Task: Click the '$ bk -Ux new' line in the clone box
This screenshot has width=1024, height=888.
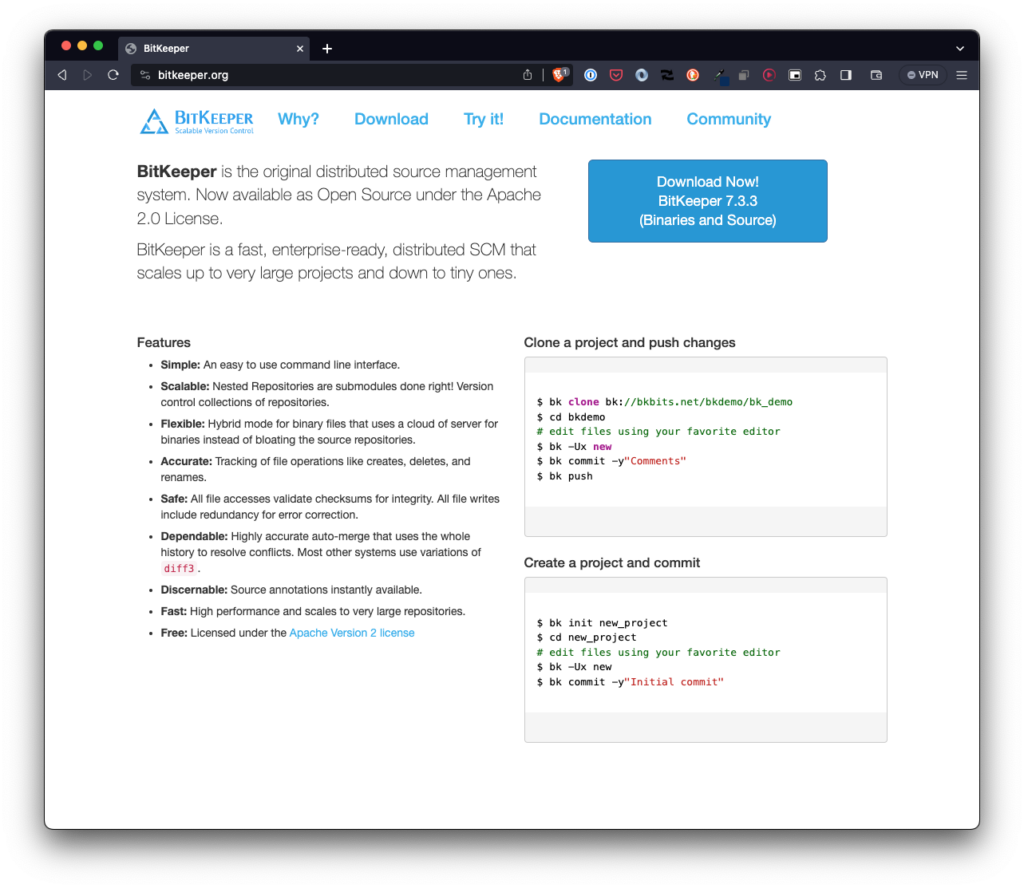Action: pyautogui.click(x=574, y=447)
